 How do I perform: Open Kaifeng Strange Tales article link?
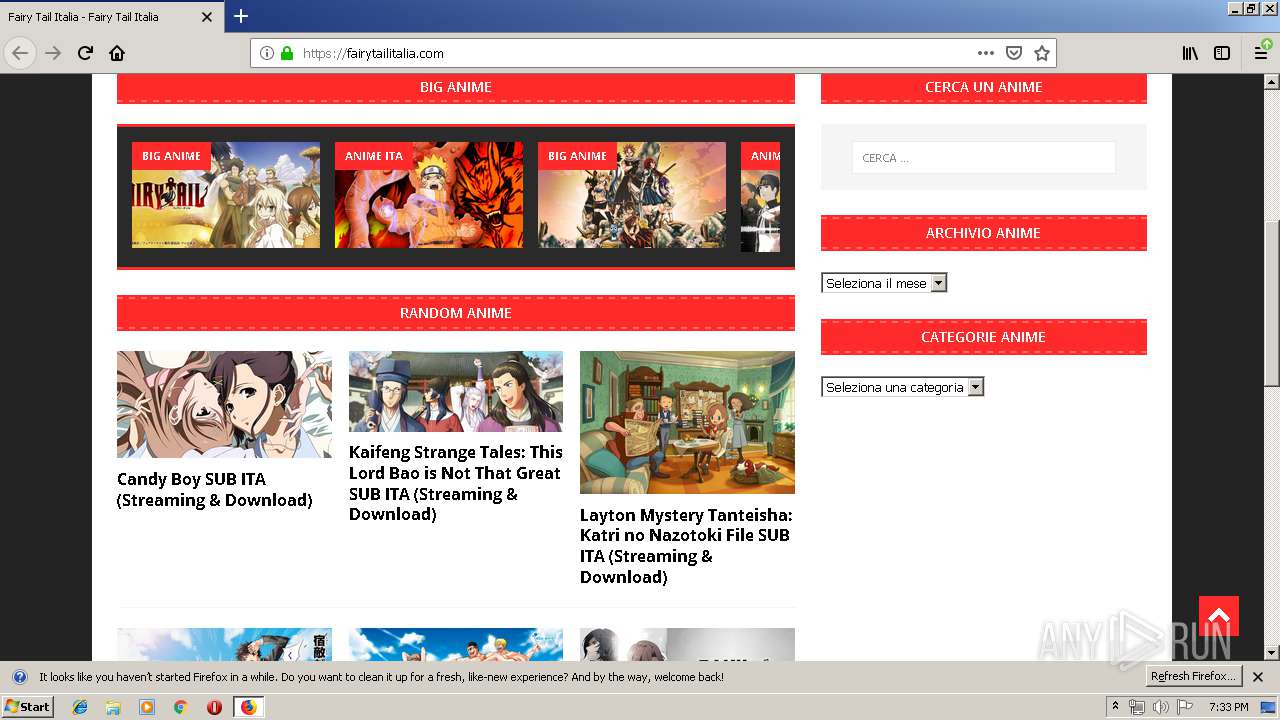(456, 483)
